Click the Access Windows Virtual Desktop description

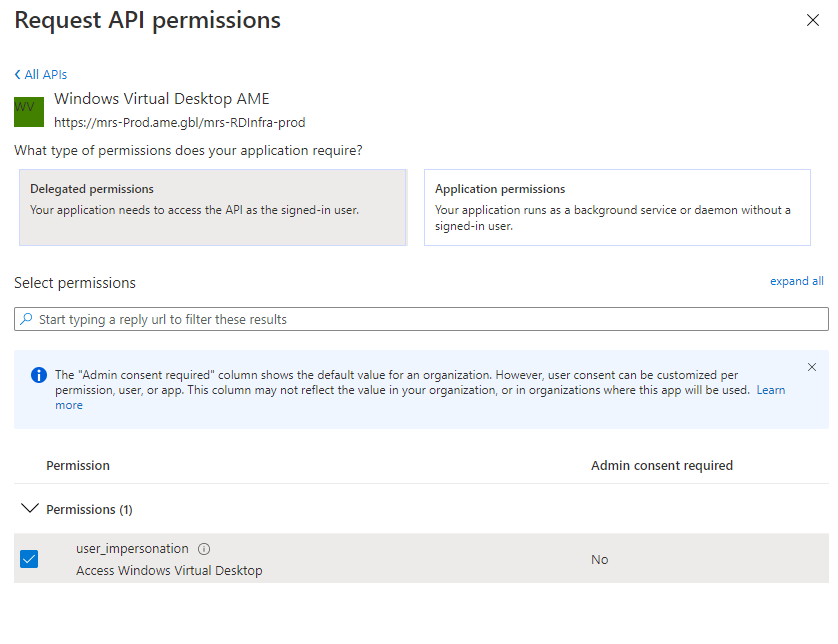(x=169, y=571)
